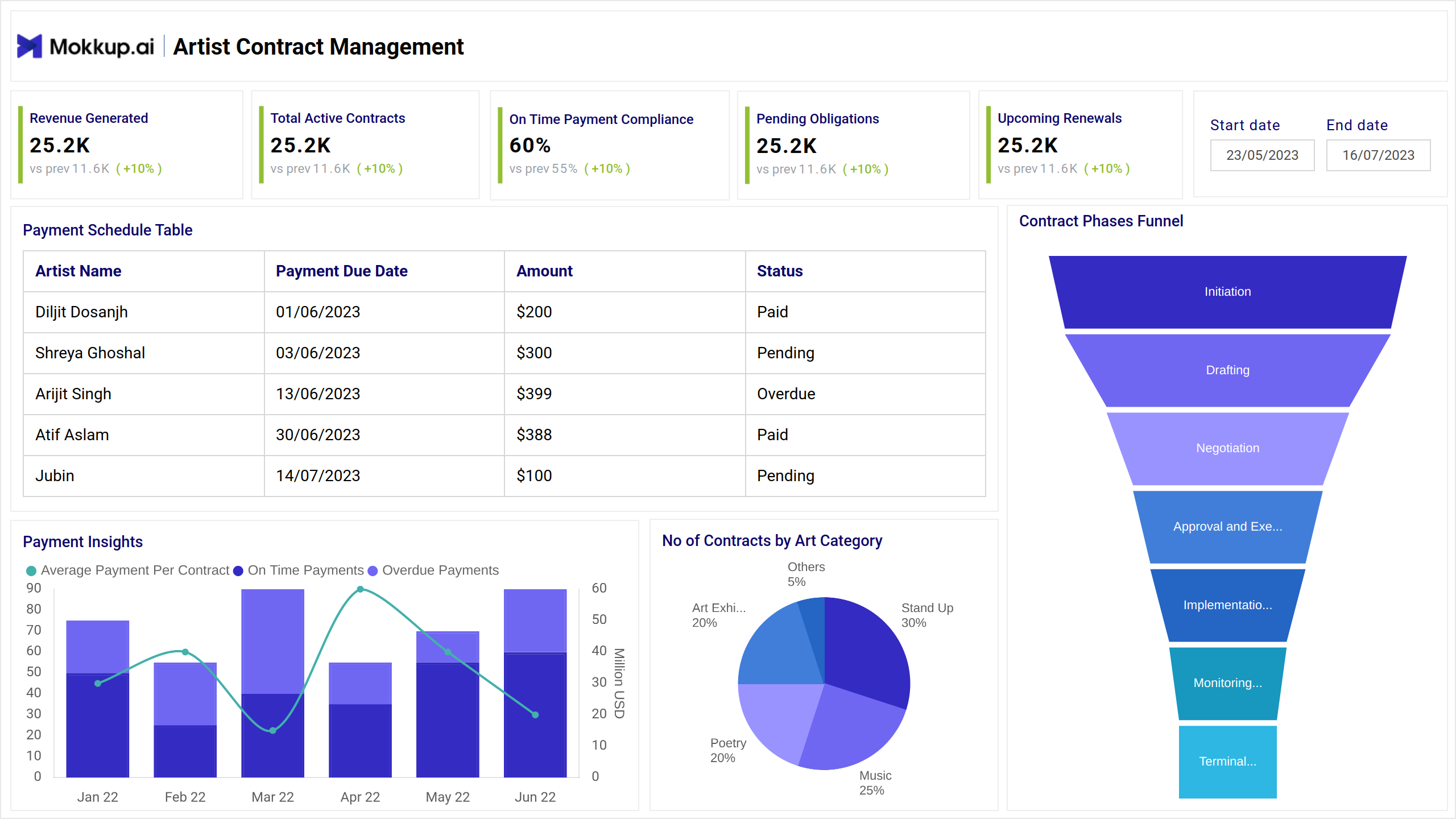The image size is (1456, 819).
Task: Toggle On Time Payments legend item
Action: [x=299, y=570]
